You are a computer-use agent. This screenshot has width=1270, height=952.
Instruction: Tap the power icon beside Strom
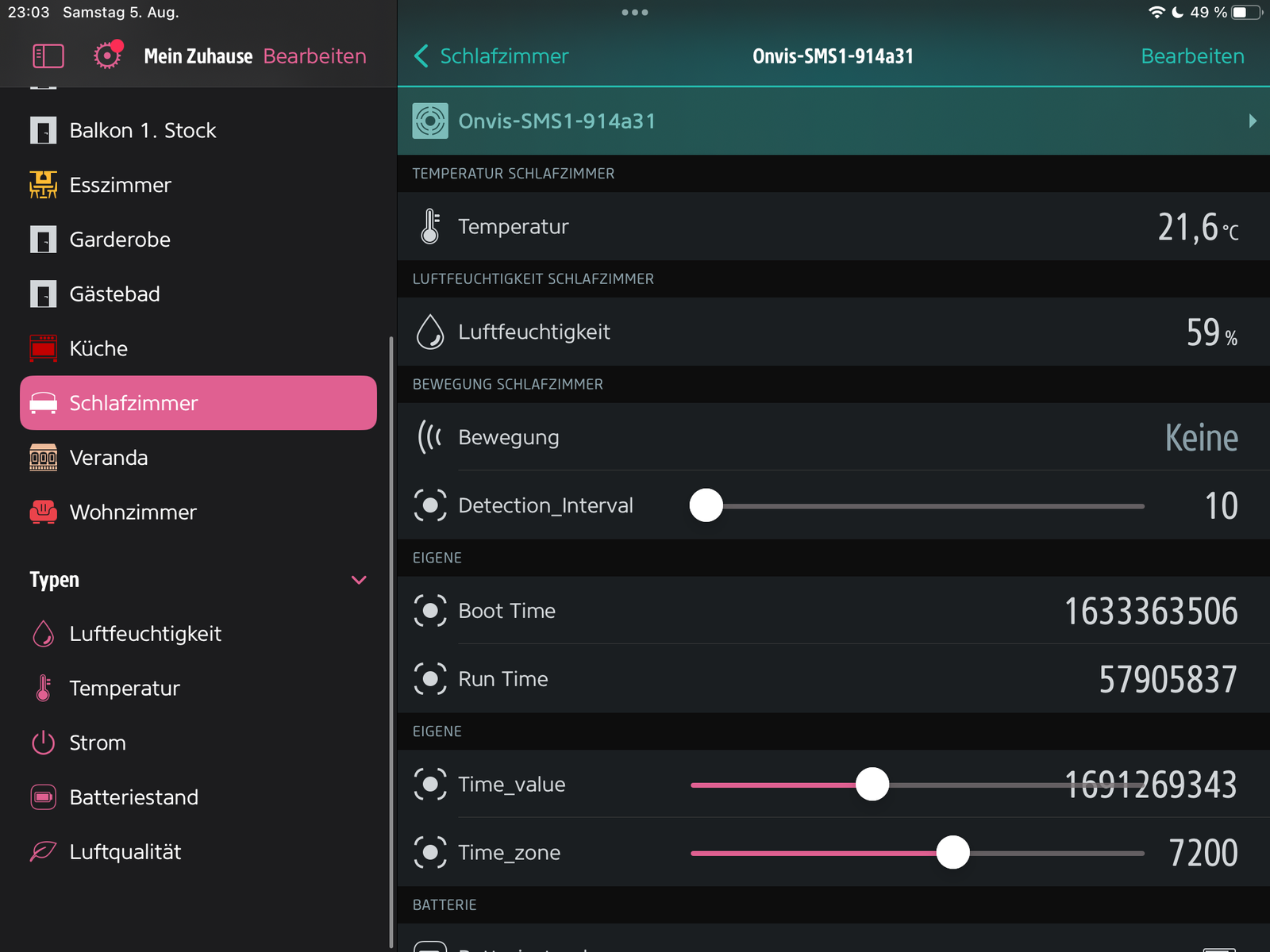coord(43,743)
